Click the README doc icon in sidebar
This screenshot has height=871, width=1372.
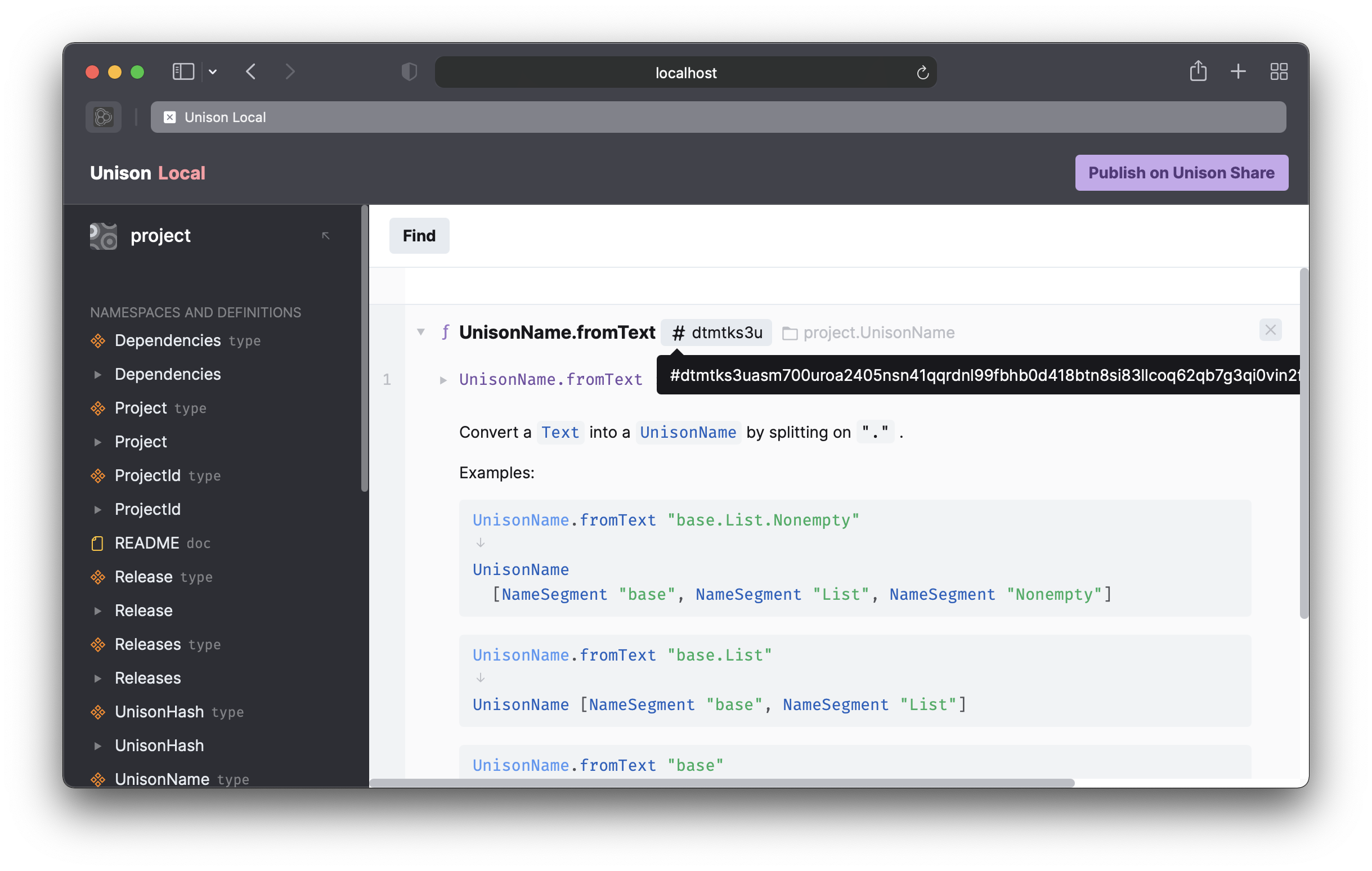pyautogui.click(x=97, y=544)
